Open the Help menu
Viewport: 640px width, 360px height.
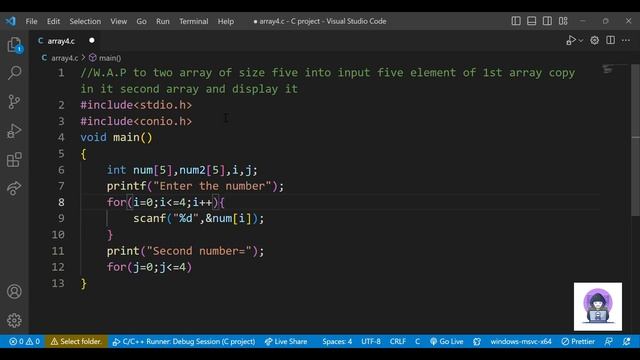coord(226,21)
